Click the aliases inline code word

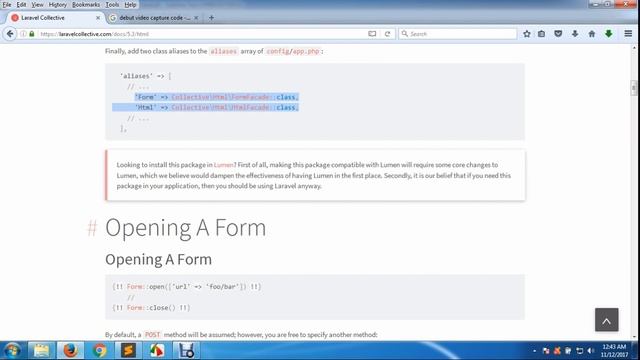pyautogui.click(x=223, y=51)
